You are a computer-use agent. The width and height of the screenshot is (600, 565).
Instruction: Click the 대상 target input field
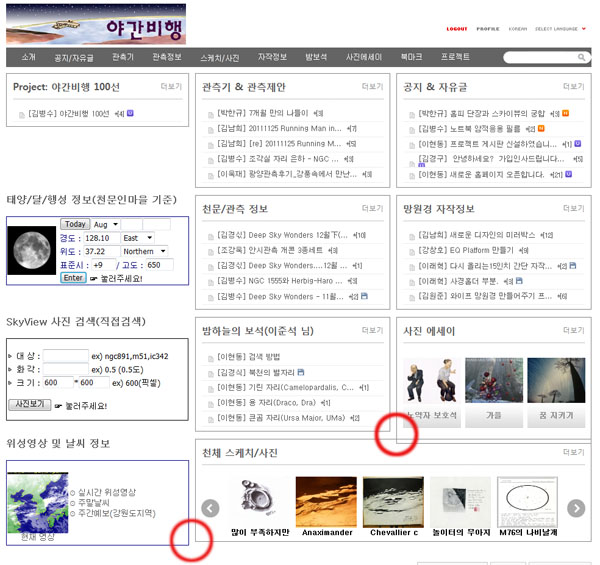[66, 356]
